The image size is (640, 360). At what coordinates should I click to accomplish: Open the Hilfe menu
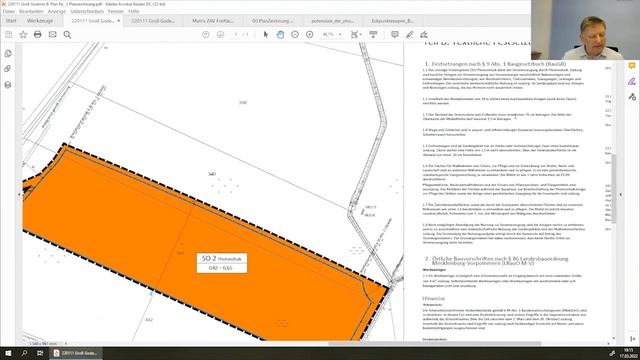tap(133, 11)
